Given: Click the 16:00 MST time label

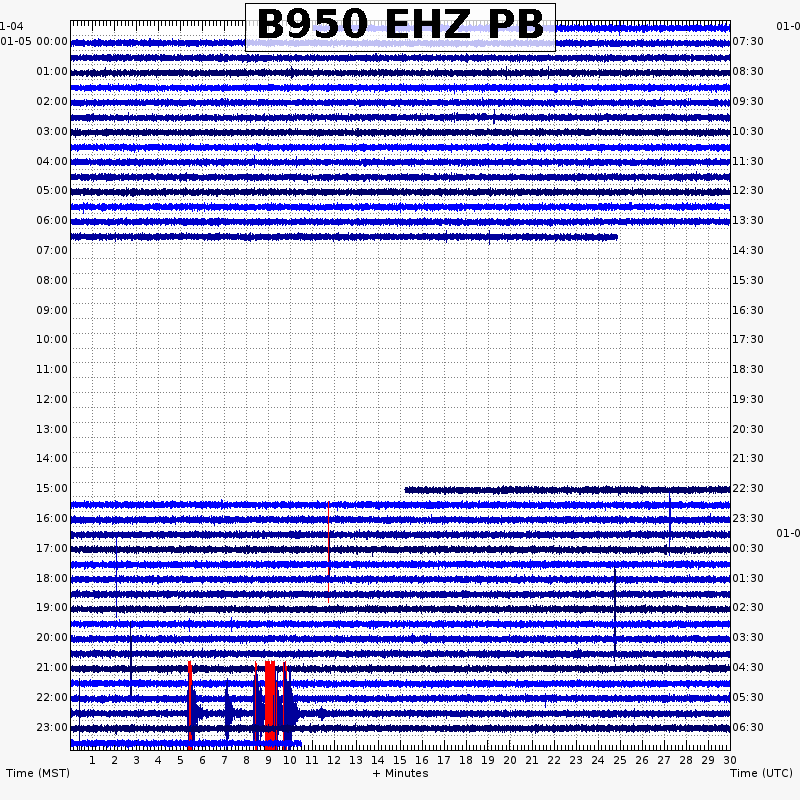Looking at the screenshot, I should point(52,519).
